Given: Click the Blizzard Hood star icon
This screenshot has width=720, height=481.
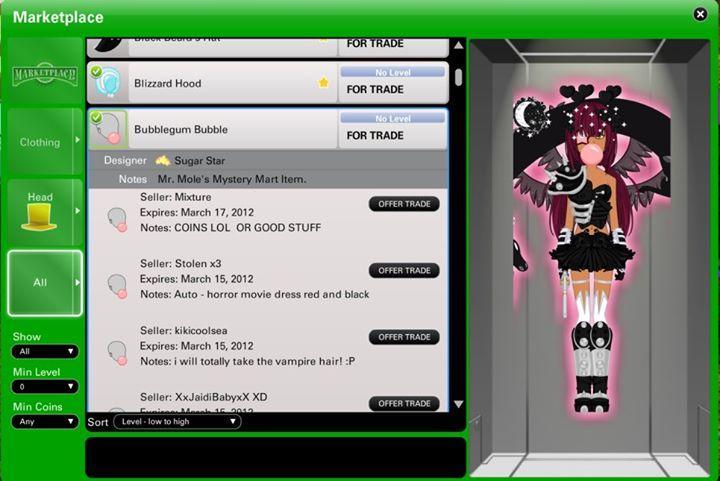Looking at the screenshot, I should [324, 83].
